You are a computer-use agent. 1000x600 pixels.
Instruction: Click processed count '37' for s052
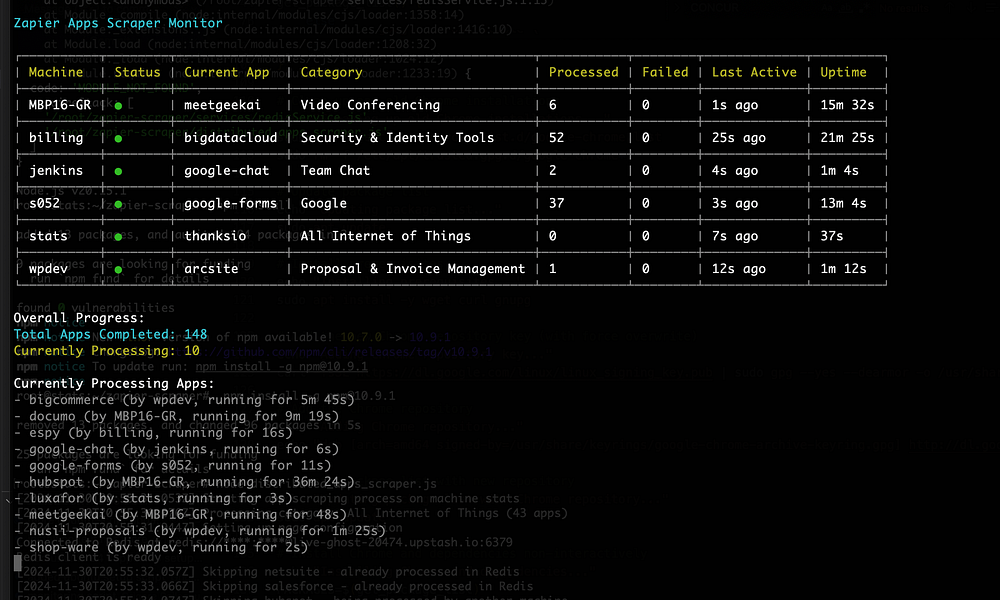click(556, 203)
